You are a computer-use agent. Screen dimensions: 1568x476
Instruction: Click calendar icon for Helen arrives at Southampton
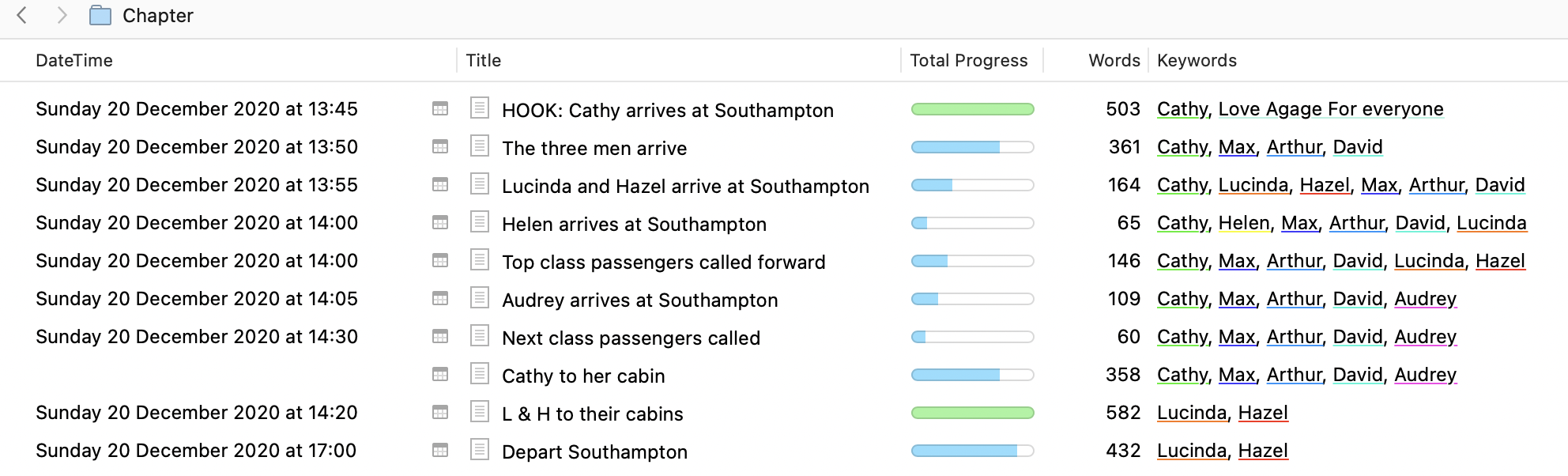(x=440, y=222)
